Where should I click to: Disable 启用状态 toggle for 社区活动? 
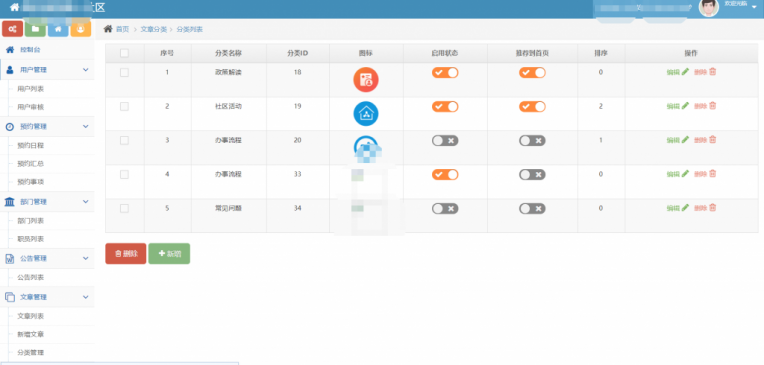tap(445, 107)
